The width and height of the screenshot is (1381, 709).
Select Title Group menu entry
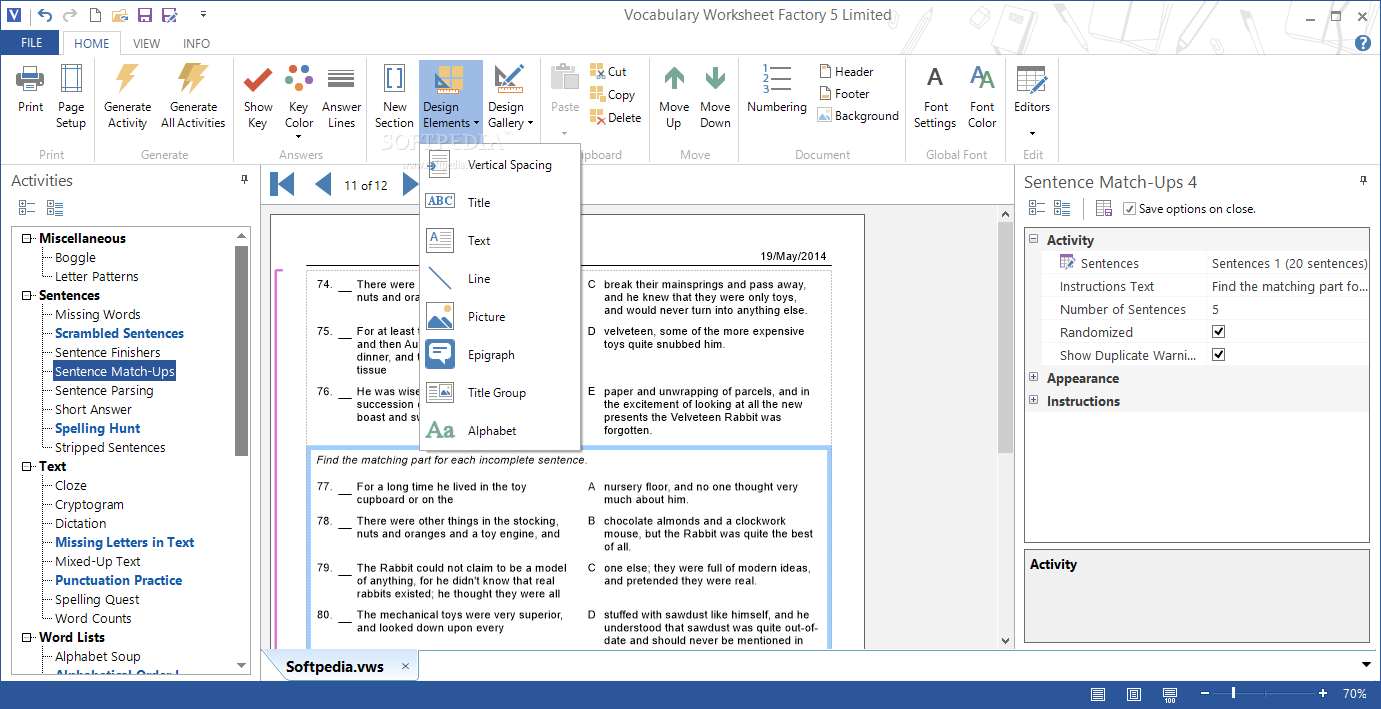(500, 393)
